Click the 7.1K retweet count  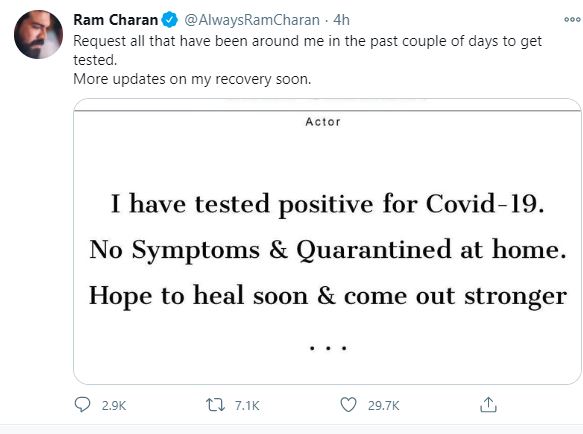[247, 405]
